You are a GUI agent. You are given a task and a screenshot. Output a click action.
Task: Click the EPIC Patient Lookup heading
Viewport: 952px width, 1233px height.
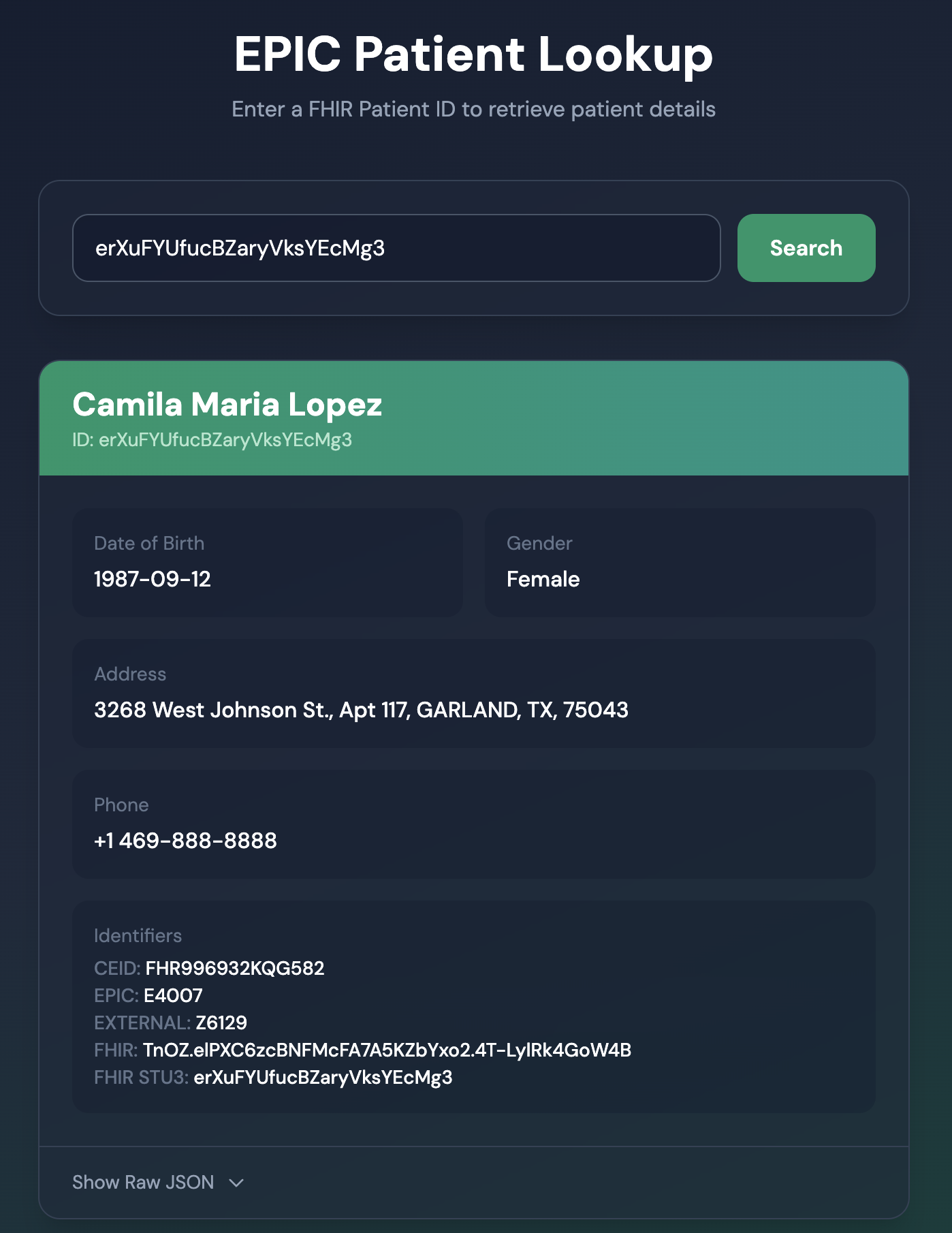coord(473,54)
